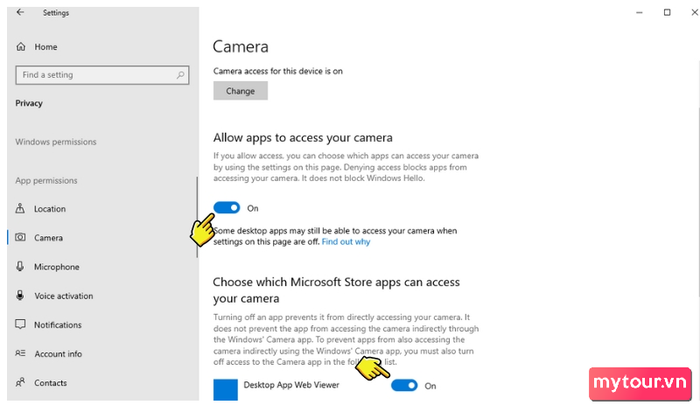Click the search magnifier icon
The image size is (700, 411).
[180, 75]
